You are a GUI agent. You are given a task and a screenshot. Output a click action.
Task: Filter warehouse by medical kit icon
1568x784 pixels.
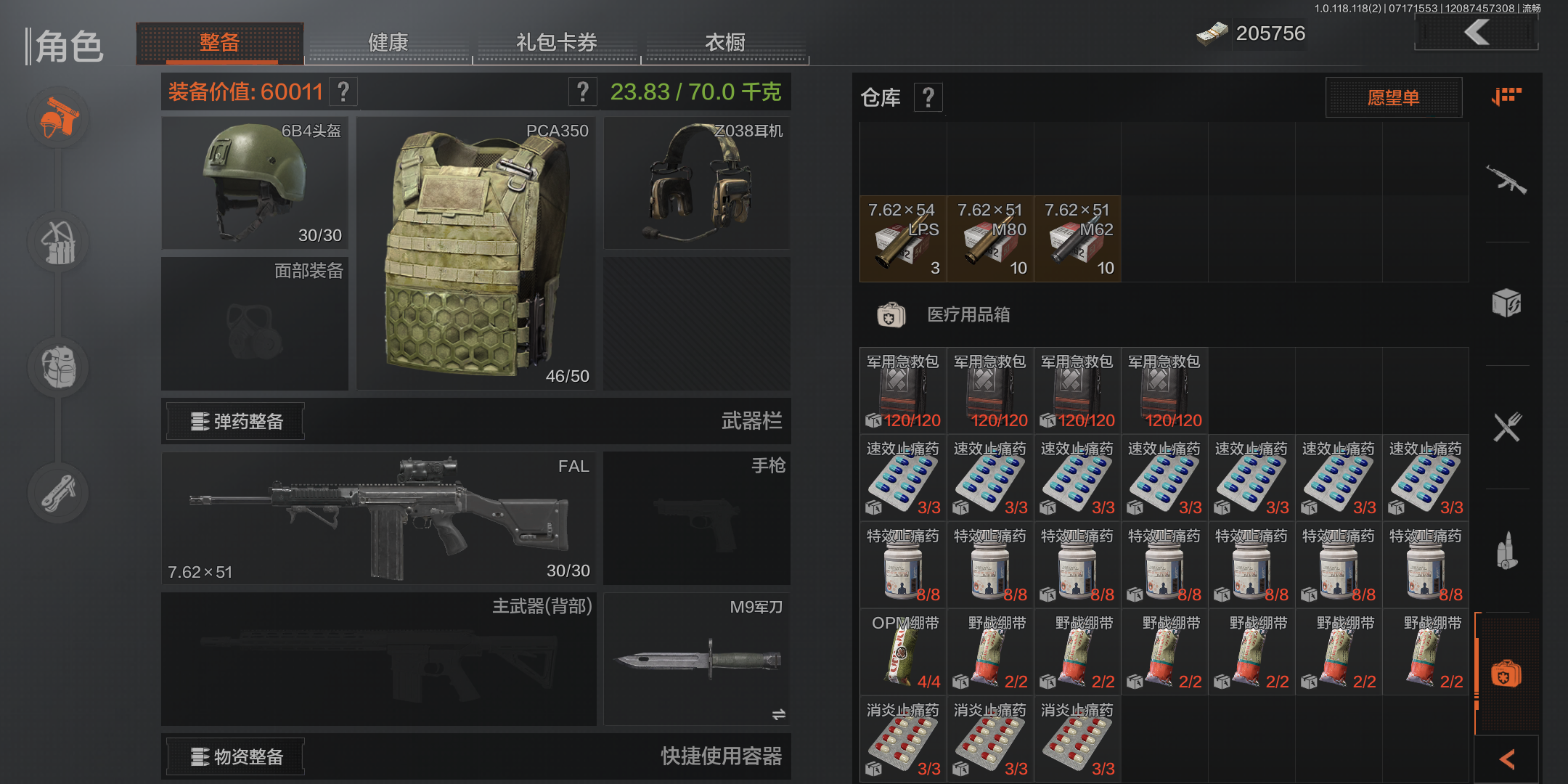tap(1506, 674)
